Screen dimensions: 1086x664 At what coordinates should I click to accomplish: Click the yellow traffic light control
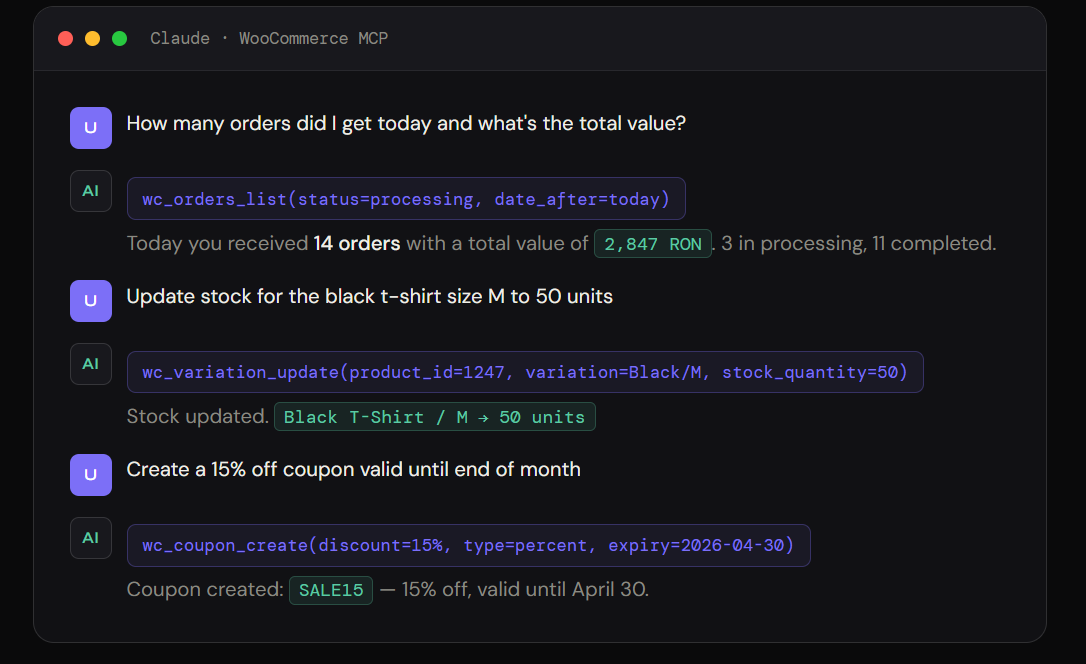[x=92, y=38]
